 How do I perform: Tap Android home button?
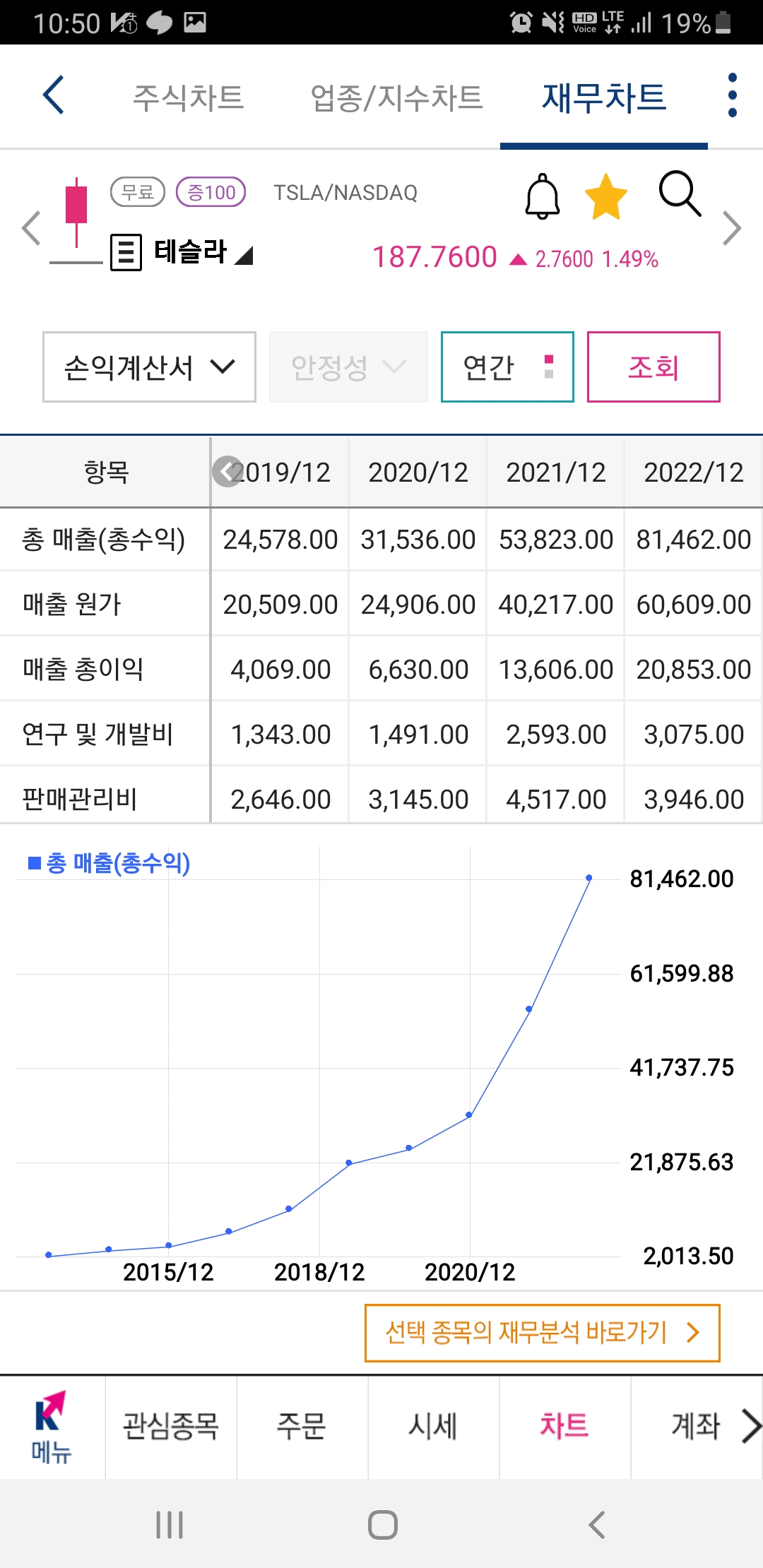[382, 1525]
